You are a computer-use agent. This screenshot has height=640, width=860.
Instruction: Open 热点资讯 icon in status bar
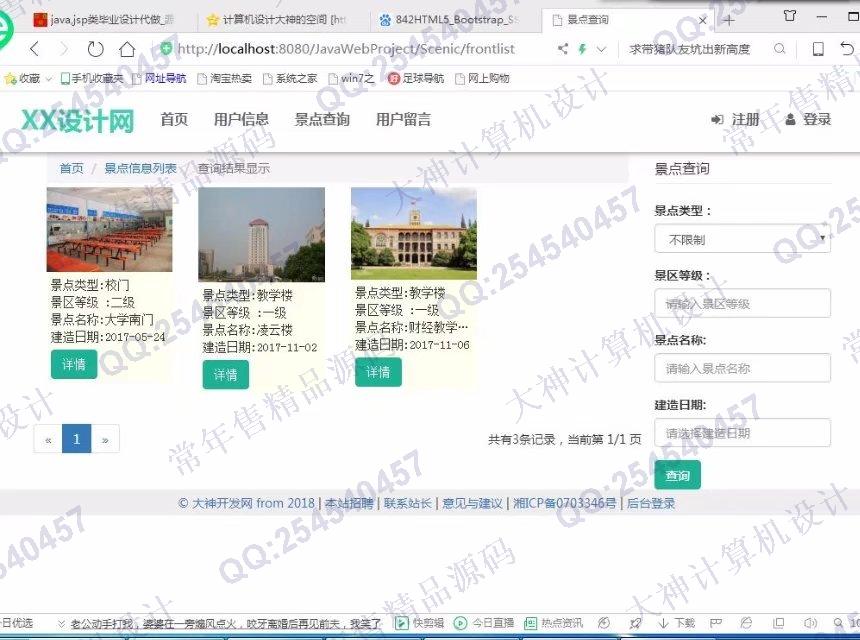(553, 623)
